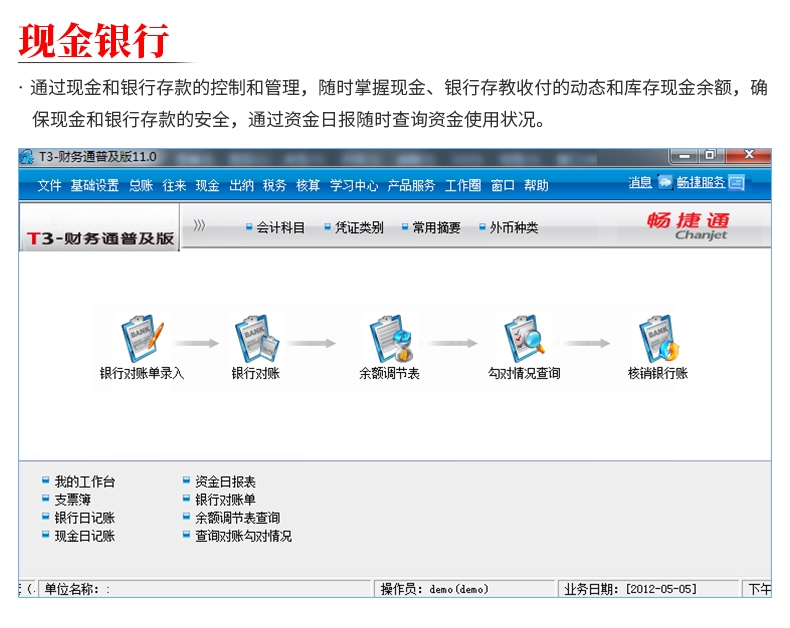
Task: Open the 现金 menu
Action: pos(207,186)
